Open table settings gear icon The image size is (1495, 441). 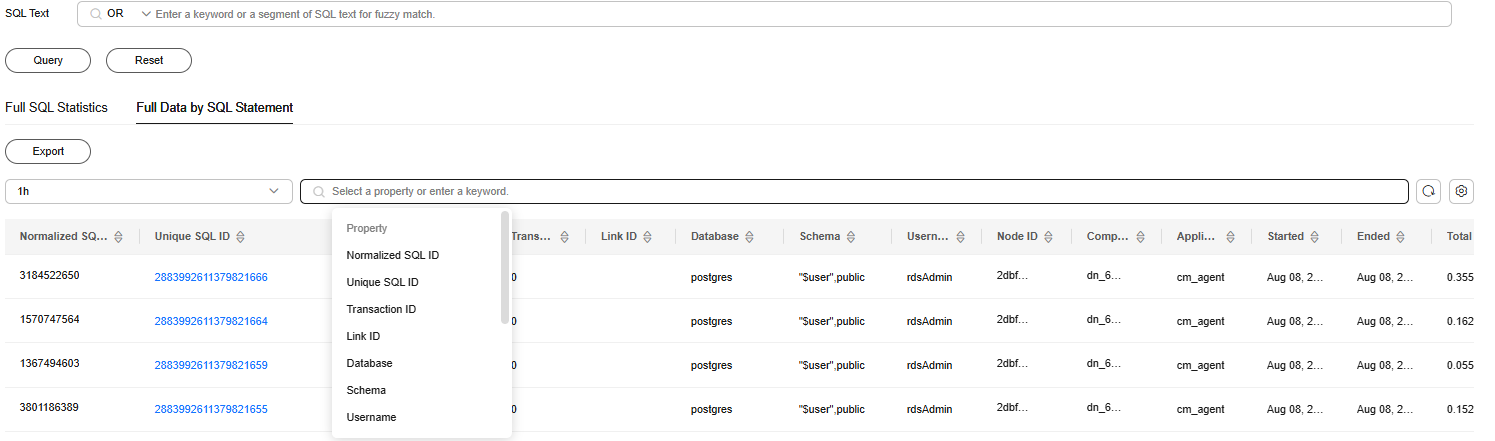pyautogui.click(x=1461, y=191)
